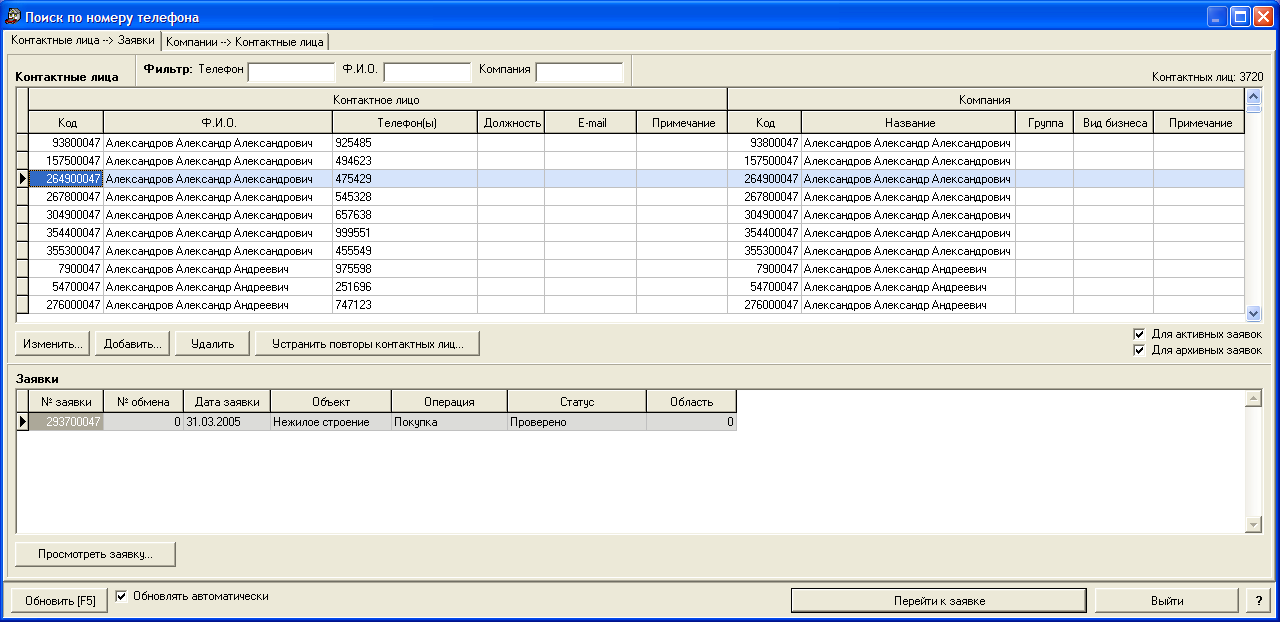This screenshot has width=1280, height=622.
Task: Click the Покупка operation cell
Action: click(x=449, y=422)
